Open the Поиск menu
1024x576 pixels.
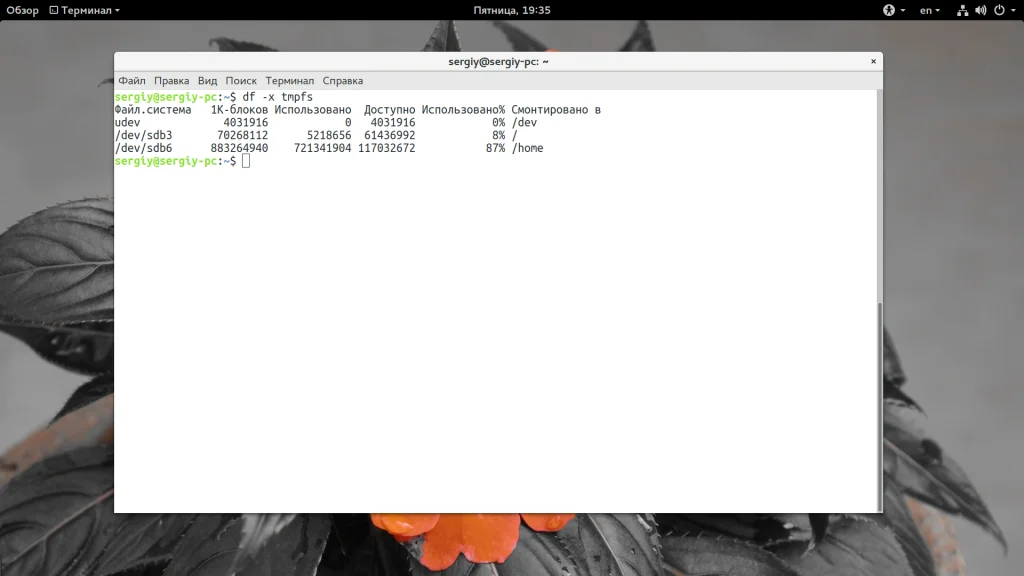coord(241,81)
